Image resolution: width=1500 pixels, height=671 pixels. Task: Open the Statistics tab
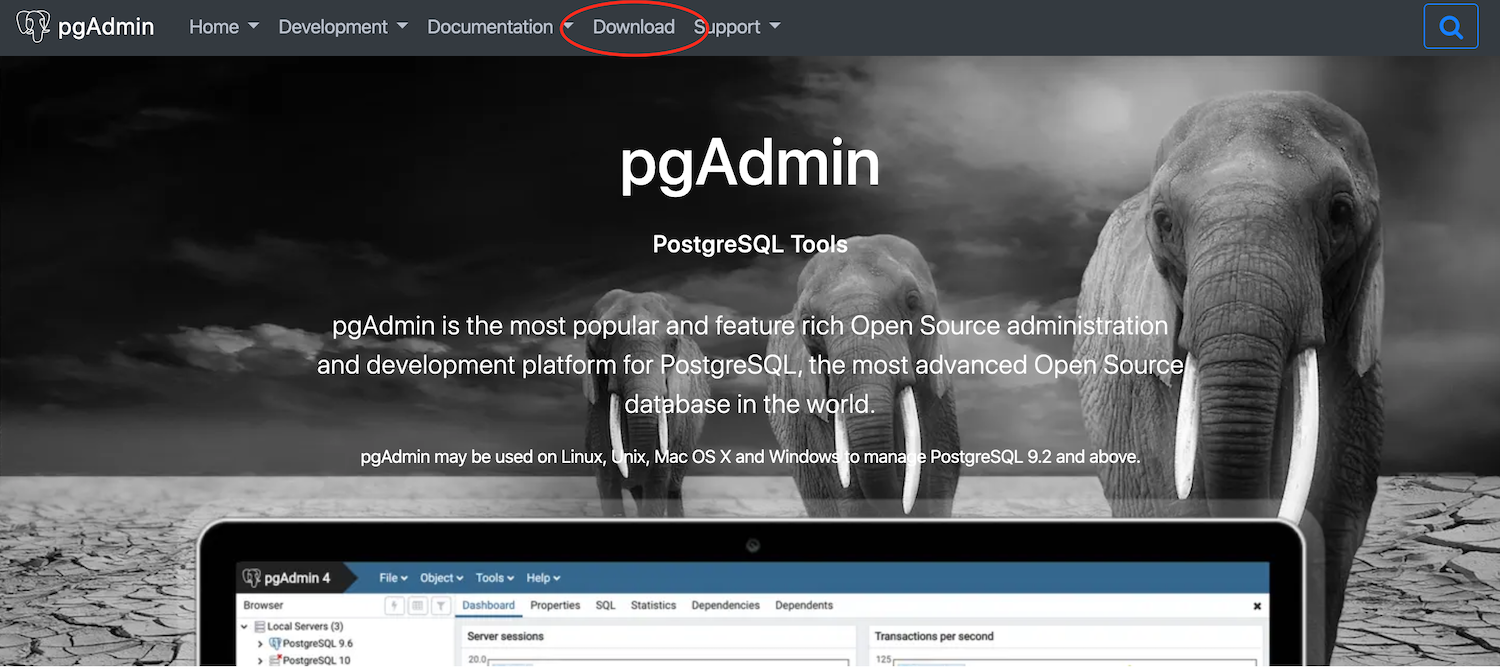pyautogui.click(x=653, y=605)
